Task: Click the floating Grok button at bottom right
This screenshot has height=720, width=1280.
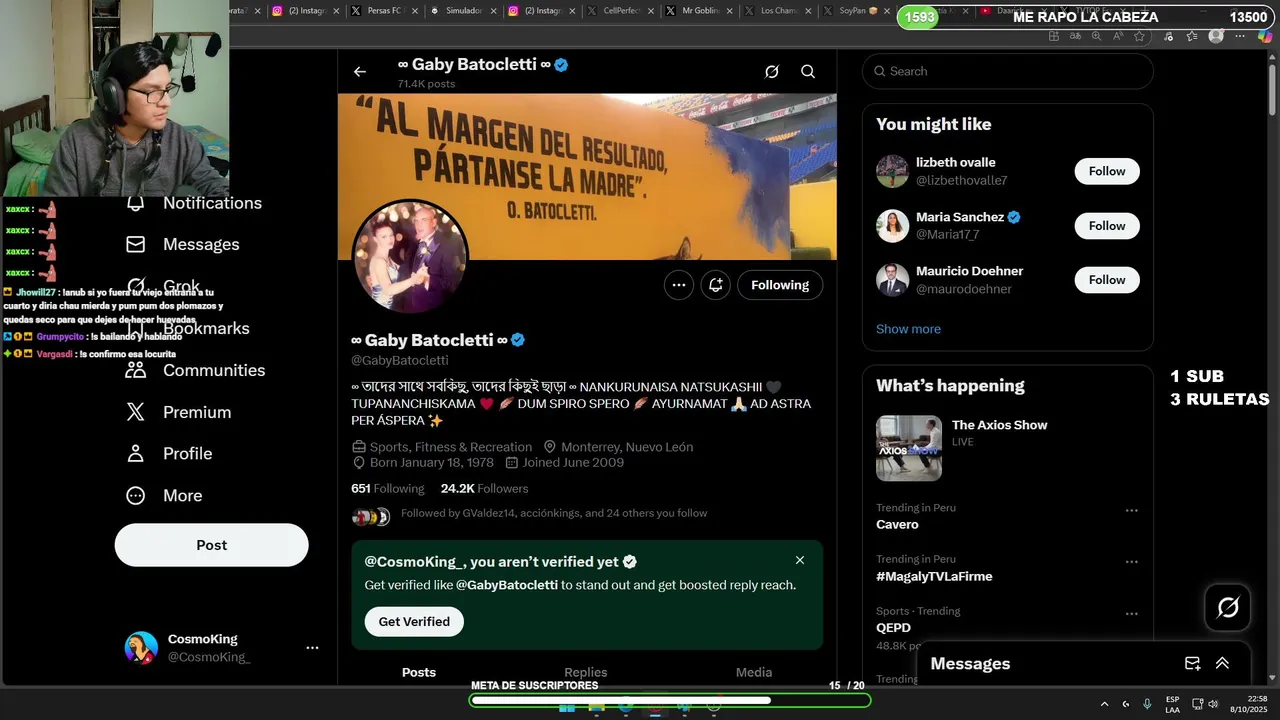Action: coord(1228,607)
